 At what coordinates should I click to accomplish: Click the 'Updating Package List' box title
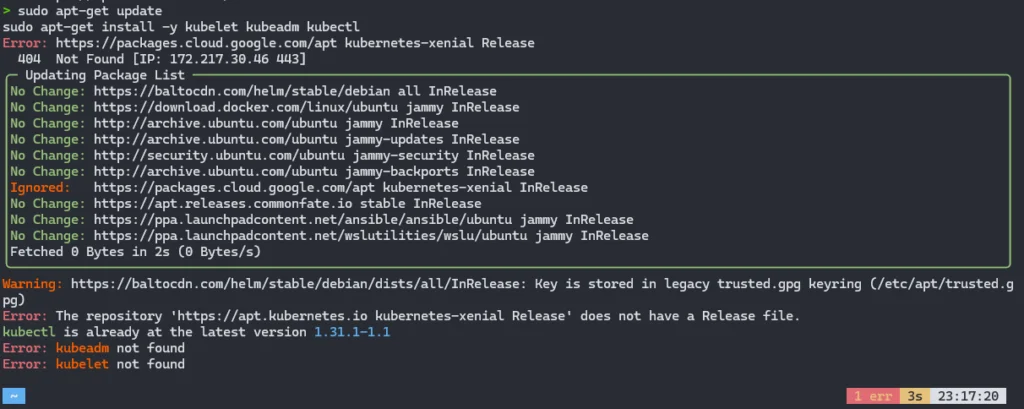tap(104, 75)
